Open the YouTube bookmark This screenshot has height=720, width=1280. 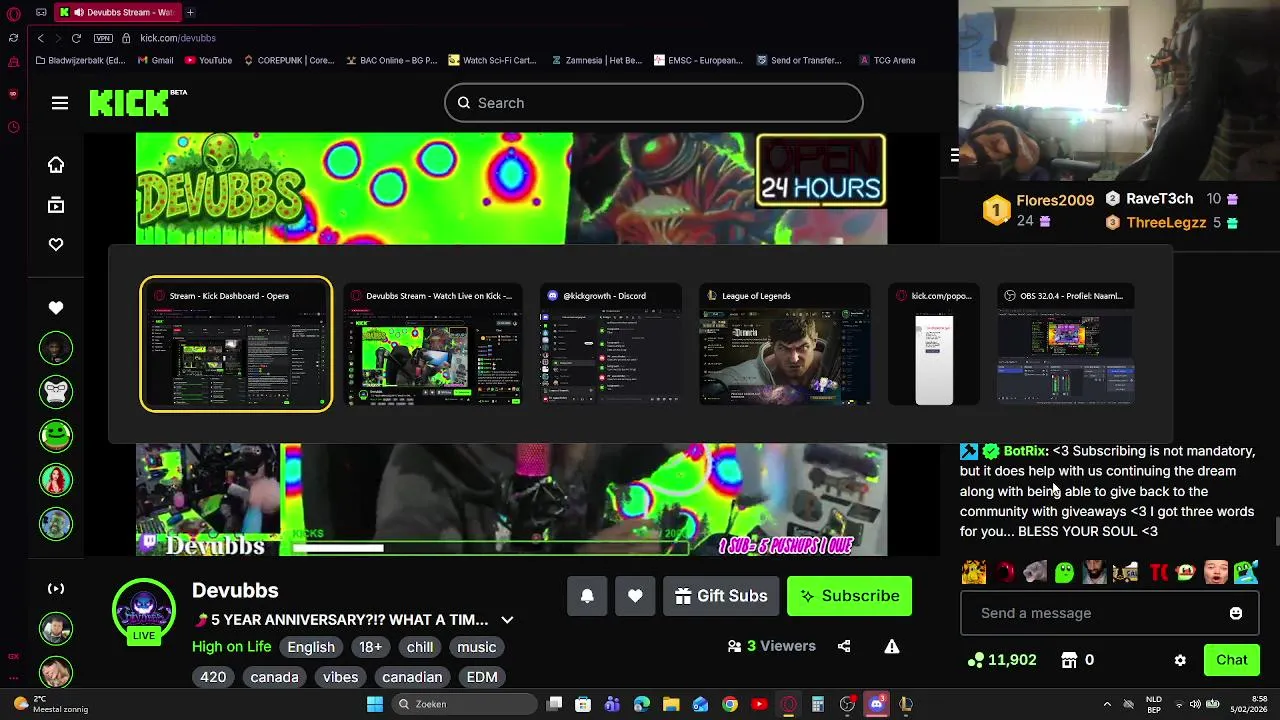coord(208,60)
